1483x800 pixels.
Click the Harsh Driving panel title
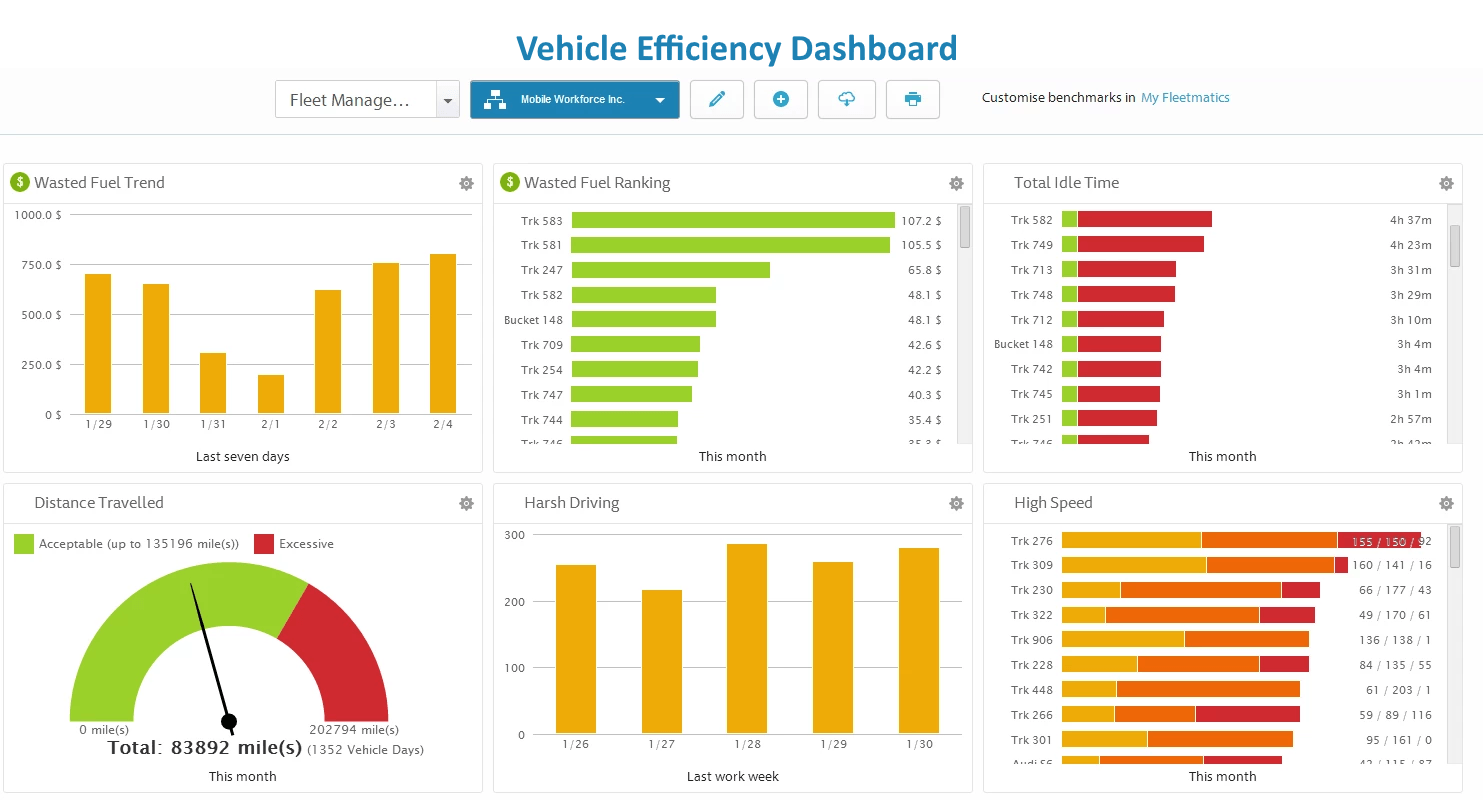point(571,503)
